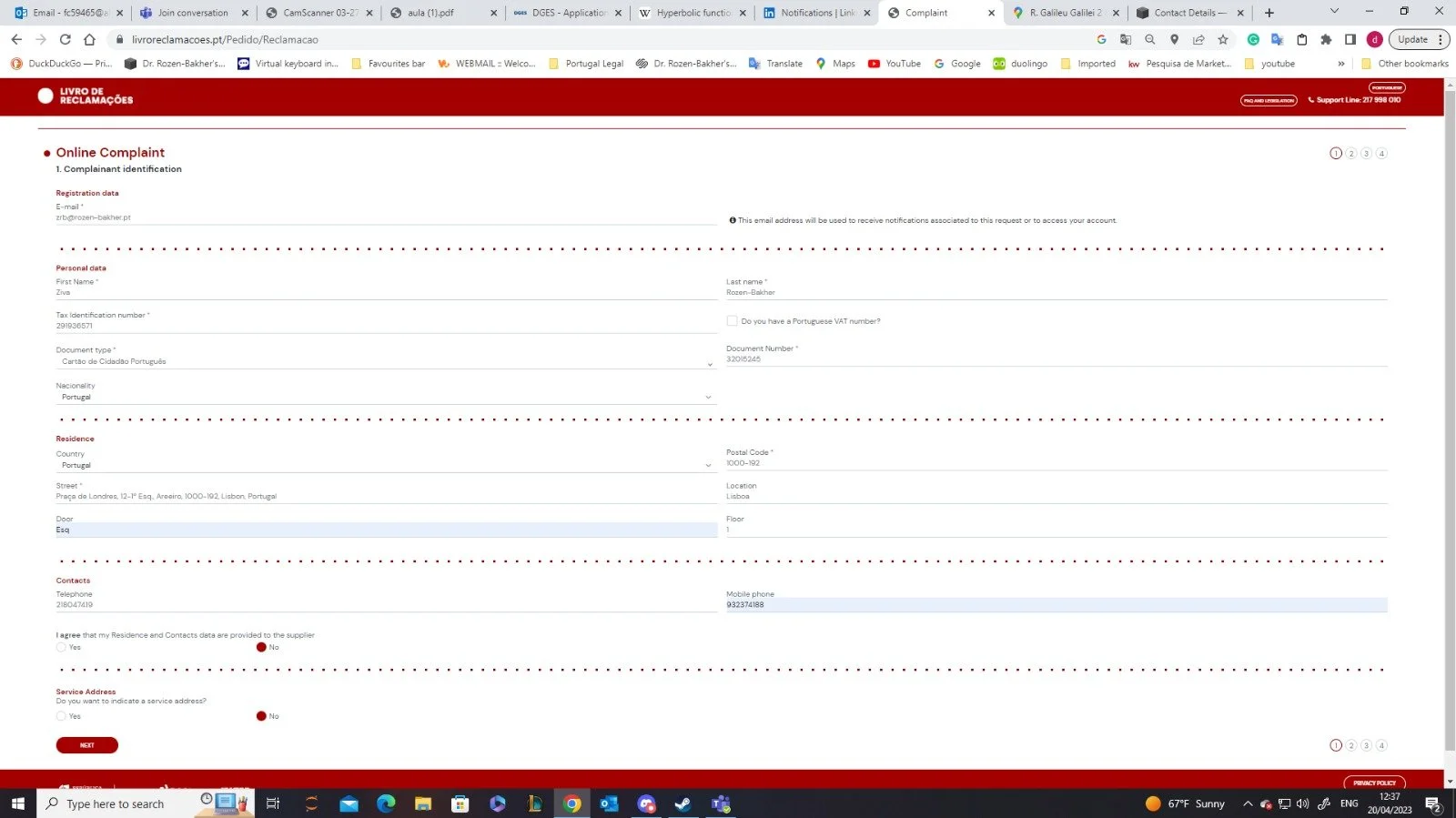Switch to the Contact Details tab
The height and width of the screenshot is (818, 1456).
tap(1191, 13)
